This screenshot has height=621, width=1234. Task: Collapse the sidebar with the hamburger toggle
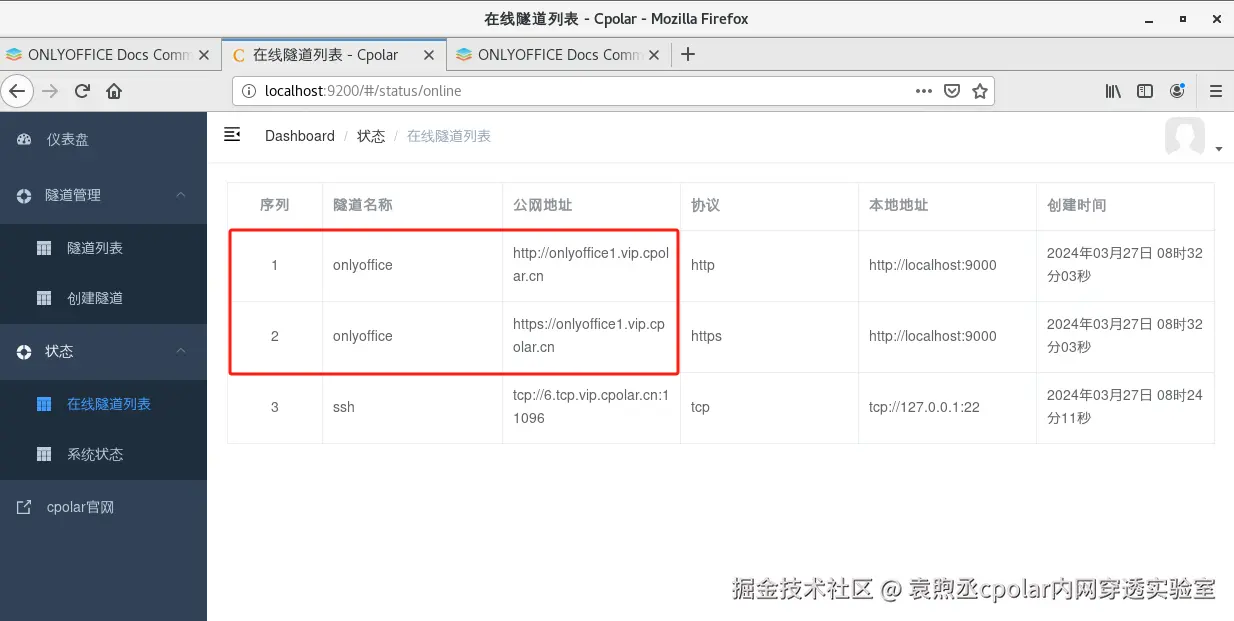232,135
